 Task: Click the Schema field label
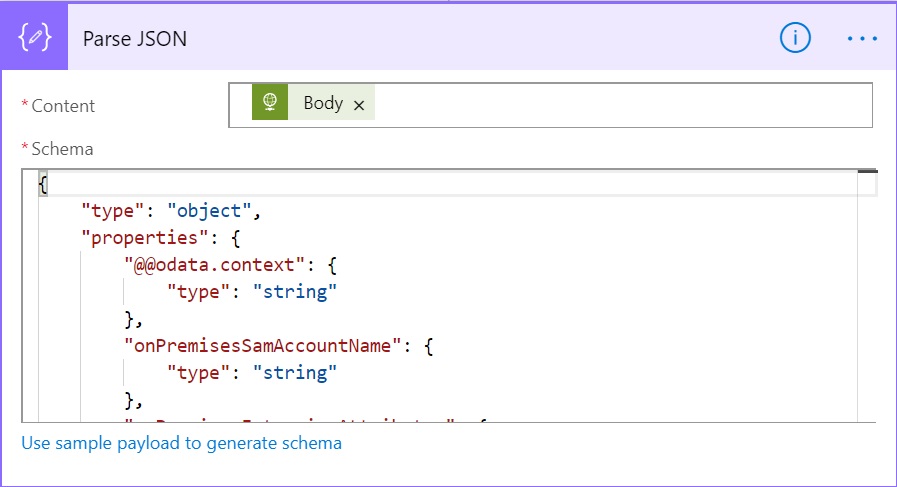[x=62, y=149]
